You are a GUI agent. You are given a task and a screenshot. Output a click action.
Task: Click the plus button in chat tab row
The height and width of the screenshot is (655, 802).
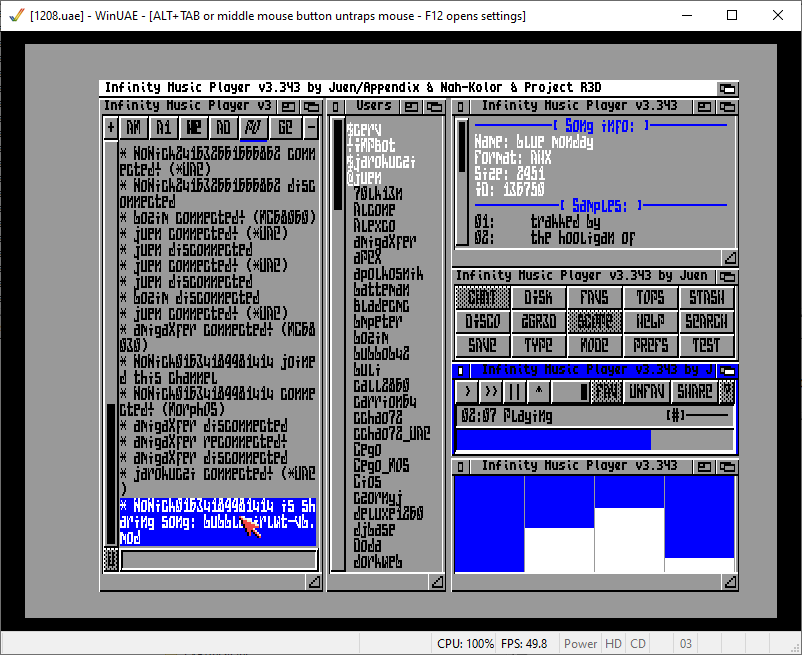point(110,127)
